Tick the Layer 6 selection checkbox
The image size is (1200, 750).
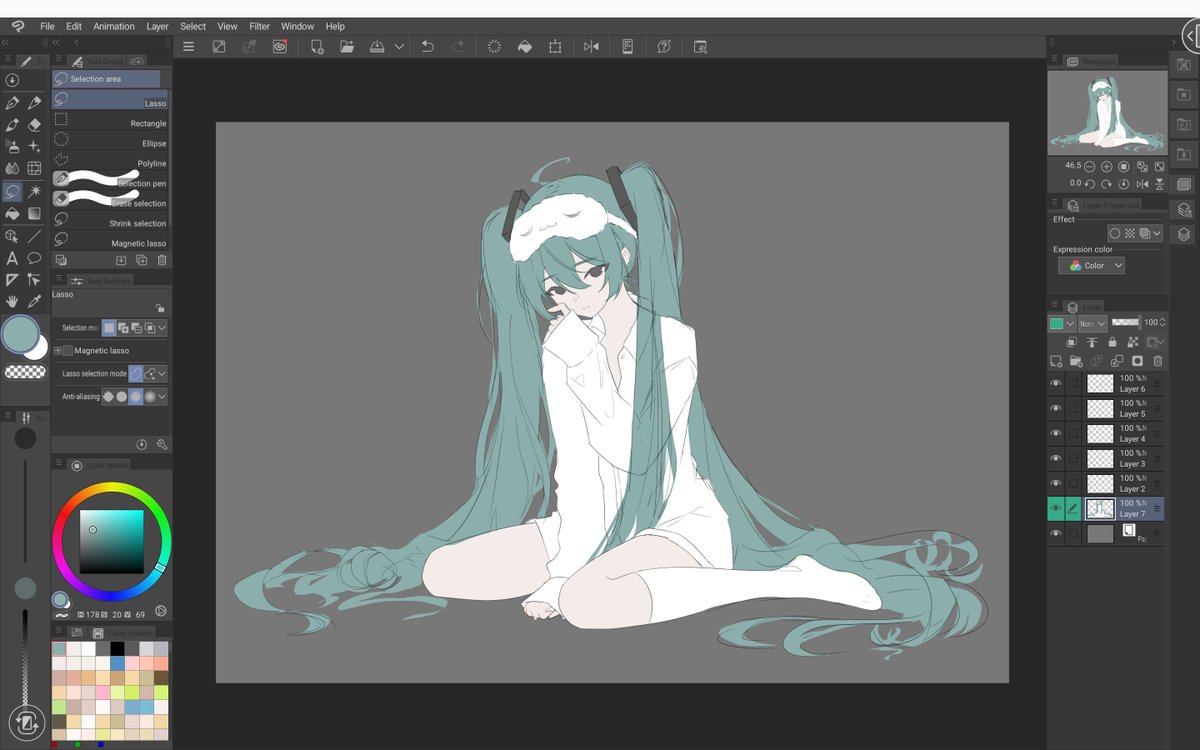(1073, 383)
